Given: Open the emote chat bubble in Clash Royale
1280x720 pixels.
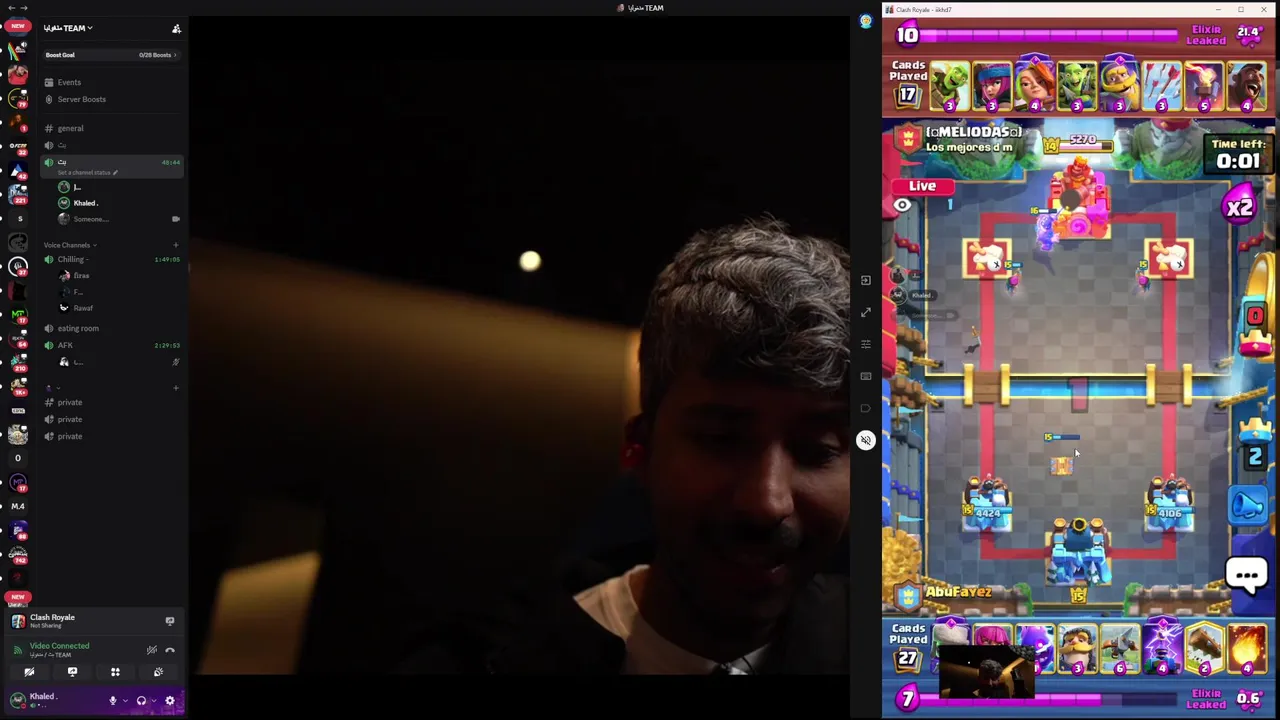Looking at the screenshot, I should click(1247, 575).
